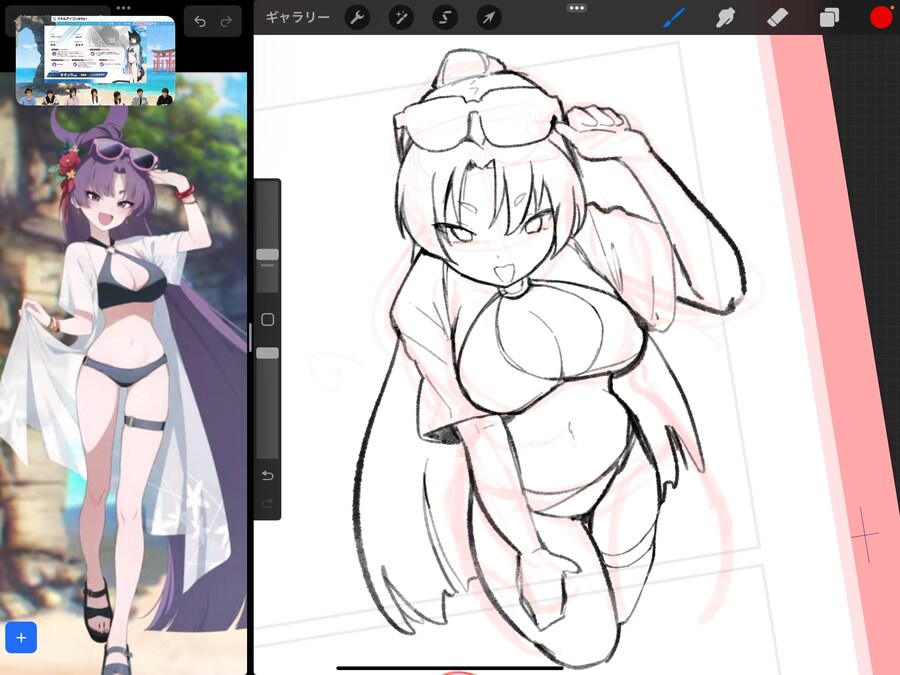Open the Adjustments magic wand menu
Viewport: 900px width, 675px height.
pyautogui.click(x=401, y=18)
